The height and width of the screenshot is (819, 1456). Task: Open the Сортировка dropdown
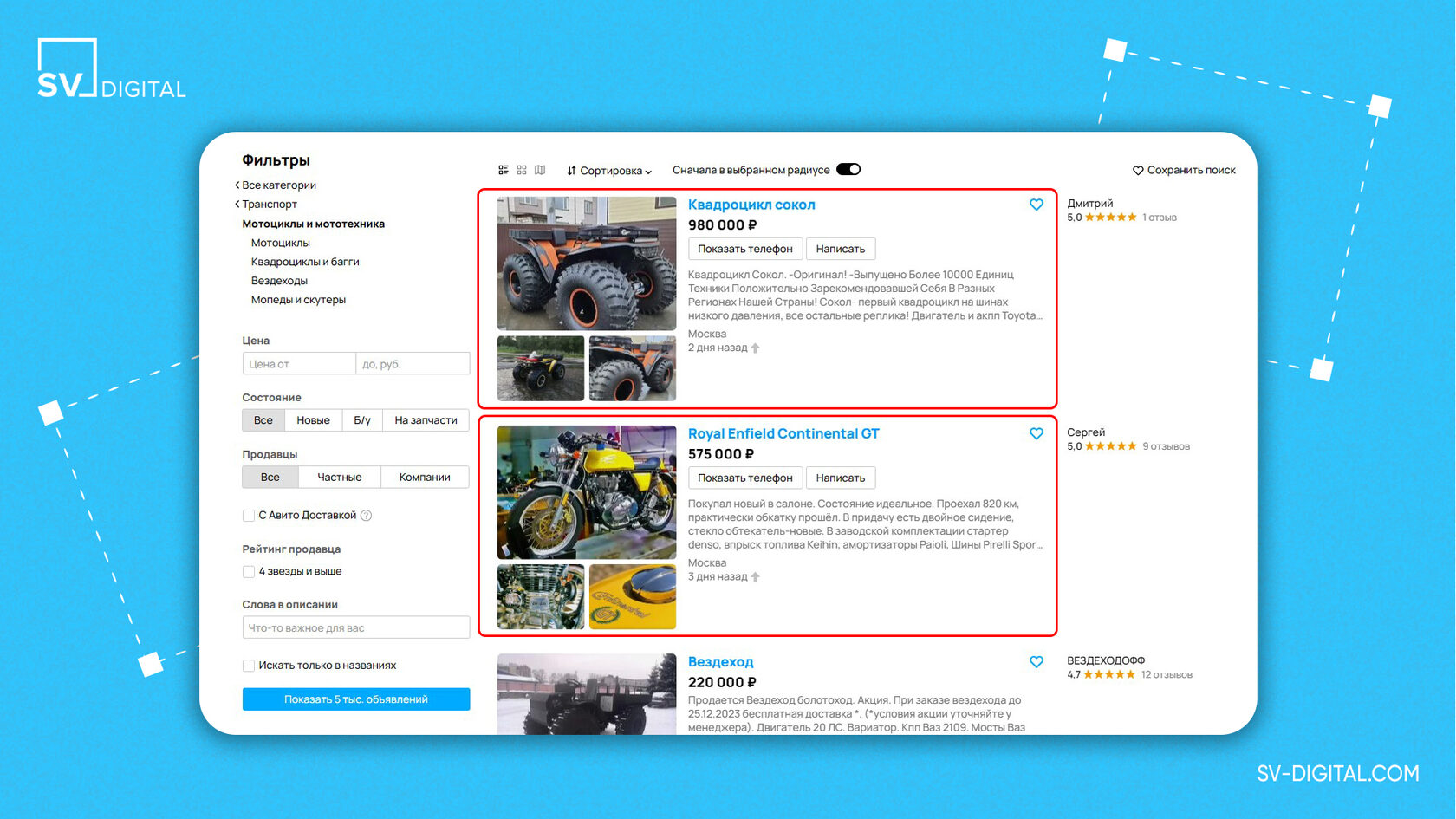click(609, 171)
